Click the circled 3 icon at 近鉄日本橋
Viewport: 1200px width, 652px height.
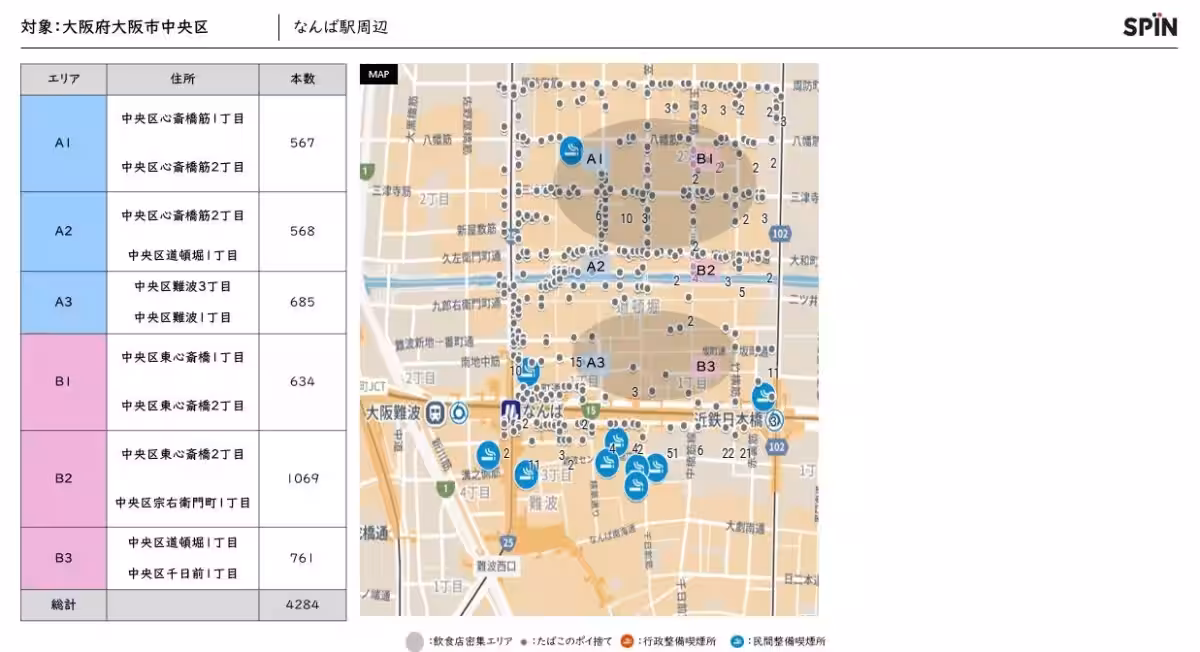coord(775,421)
